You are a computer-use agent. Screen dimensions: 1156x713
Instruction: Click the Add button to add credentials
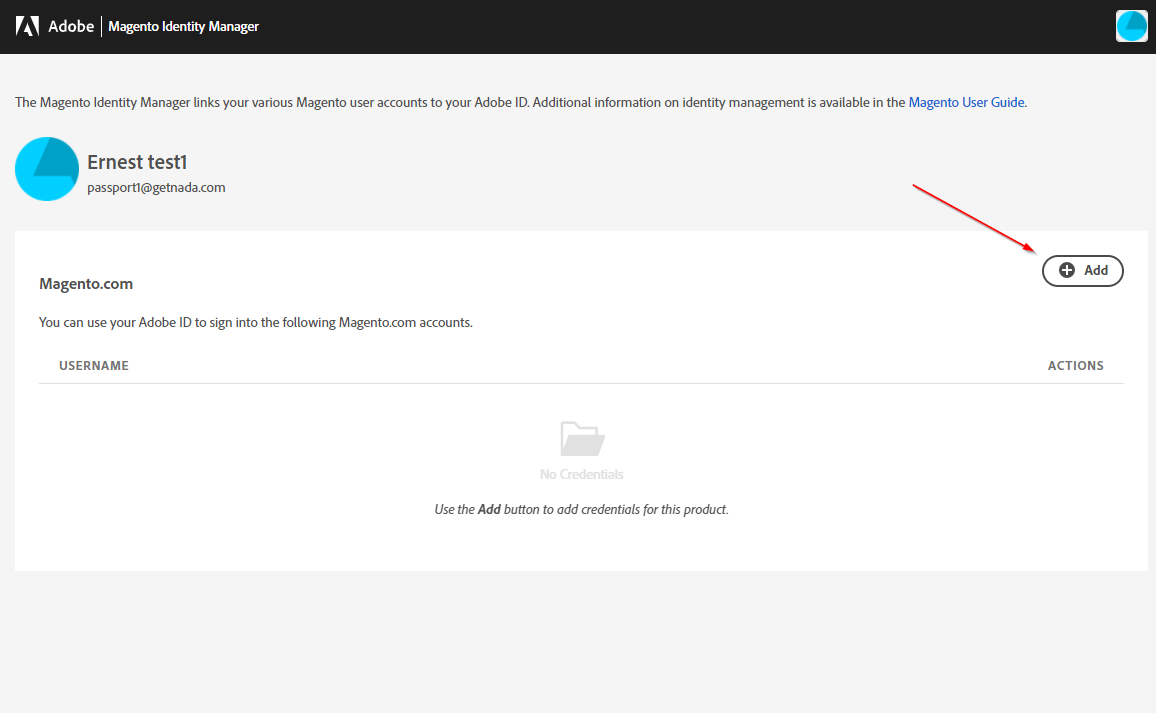[x=1082, y=271]
